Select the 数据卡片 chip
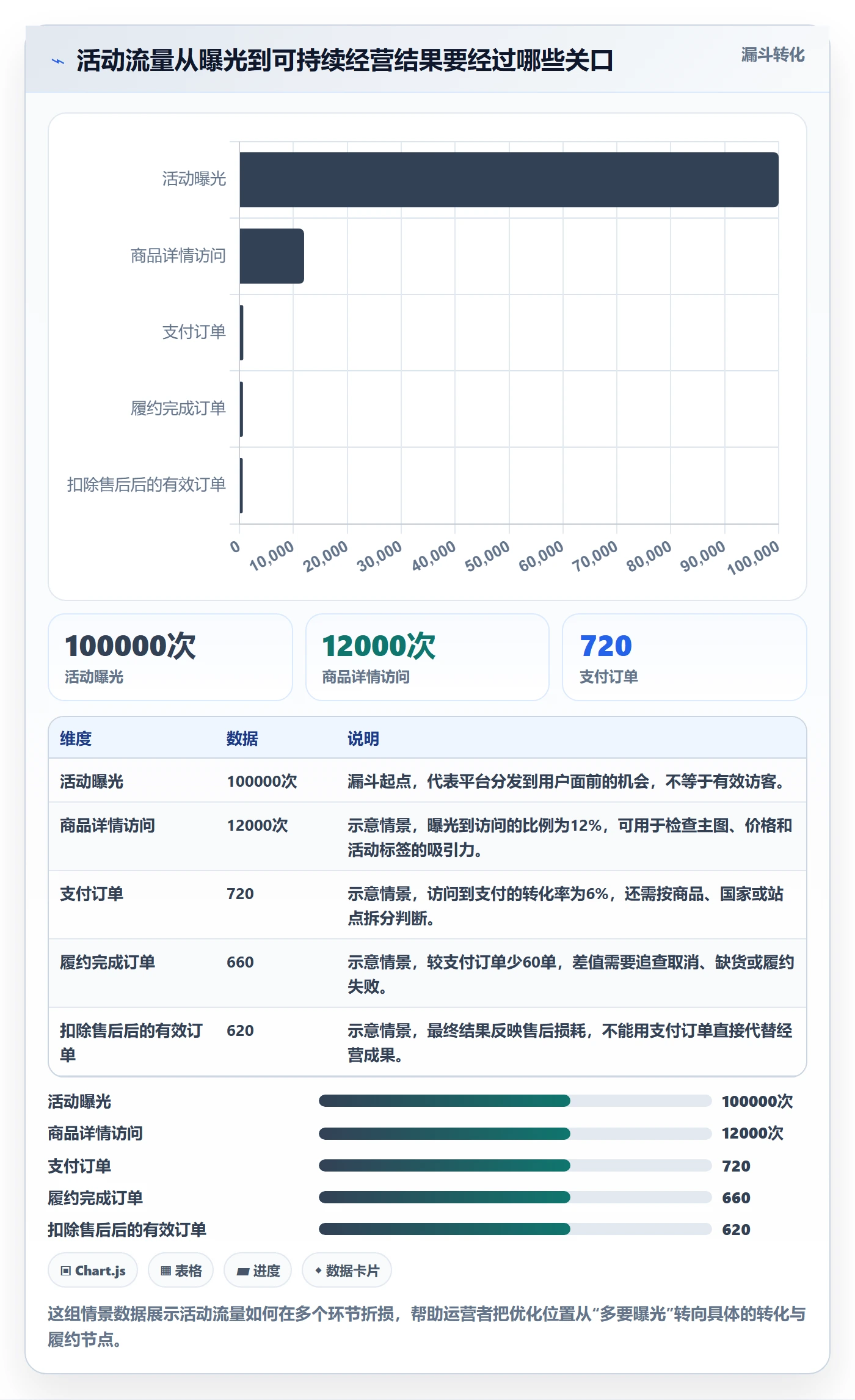This screenshot has width=855, height=1400. coord(347,1271)
